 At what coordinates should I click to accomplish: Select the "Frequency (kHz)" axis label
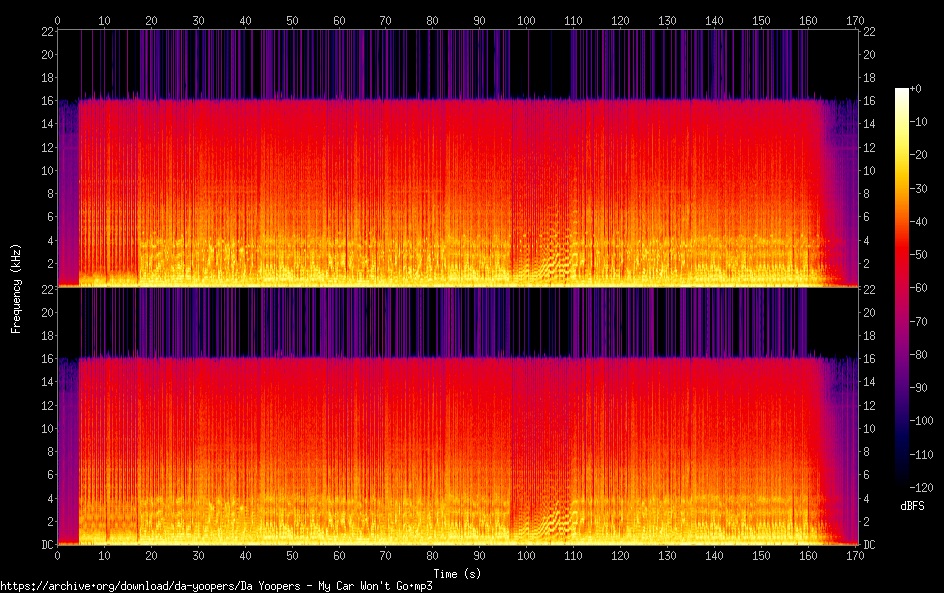click(x=16, y=287)
